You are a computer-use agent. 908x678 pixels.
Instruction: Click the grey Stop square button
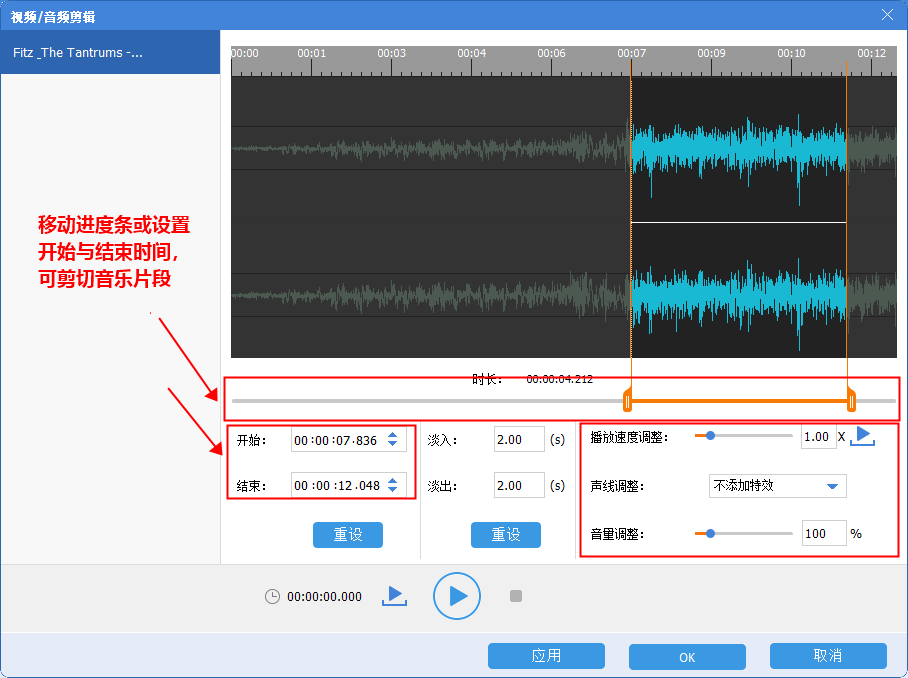coord(516,596)
